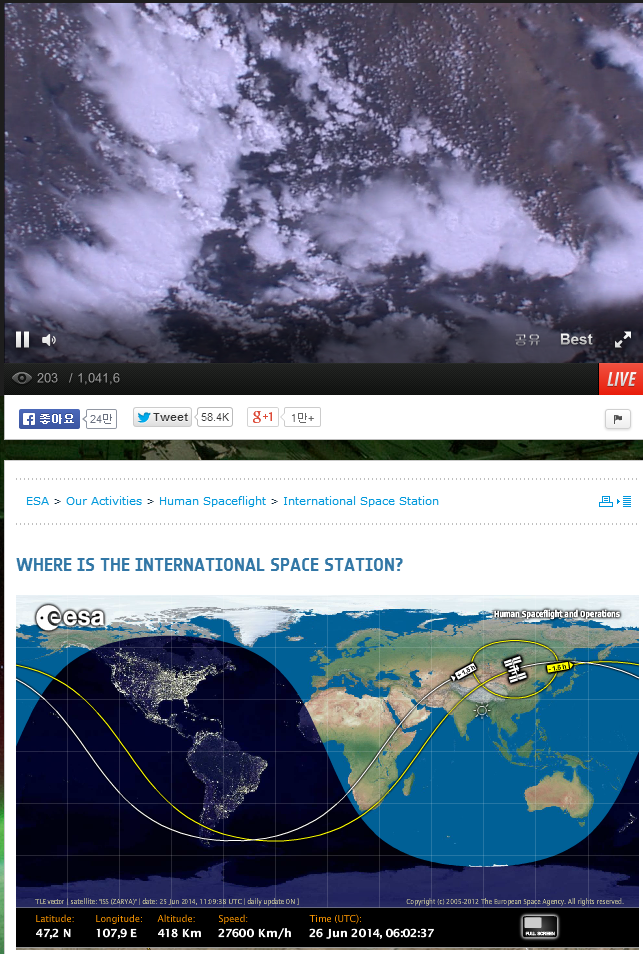The width and height of the screenshot is (643, 954).
Task: Click the esa logo on the map
Action: (70, 618)
